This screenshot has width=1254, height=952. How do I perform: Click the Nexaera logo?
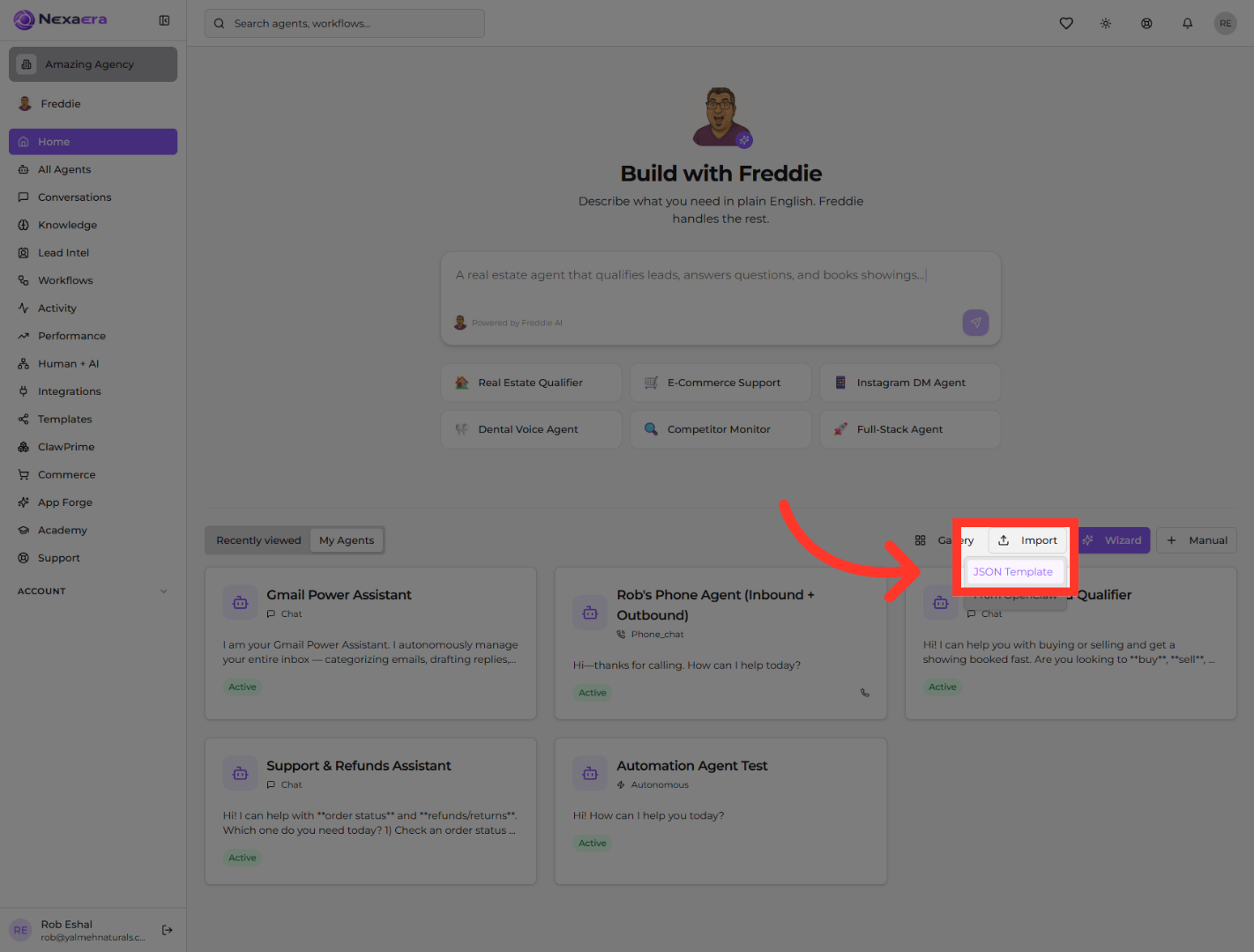pyautogui.click(x=61, y=19)
